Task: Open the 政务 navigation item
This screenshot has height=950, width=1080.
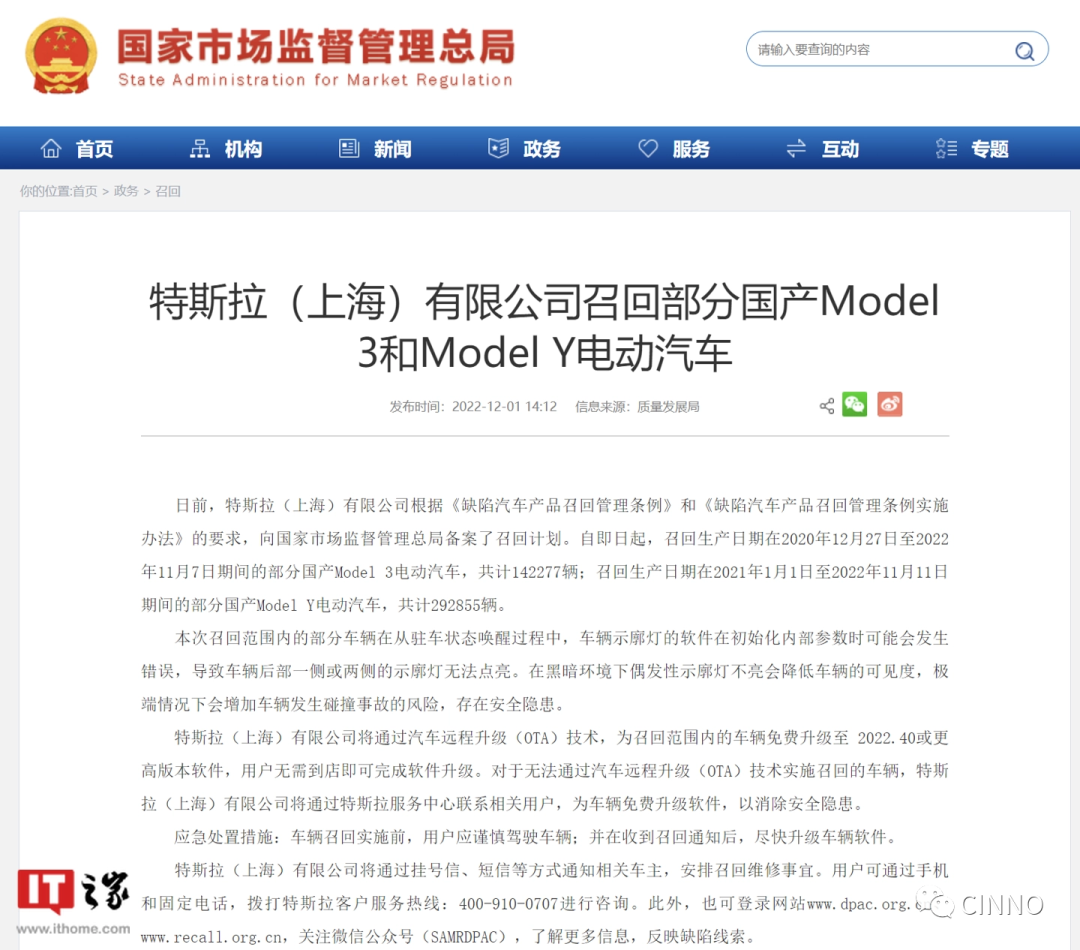Action: click(x=542, y=149)
